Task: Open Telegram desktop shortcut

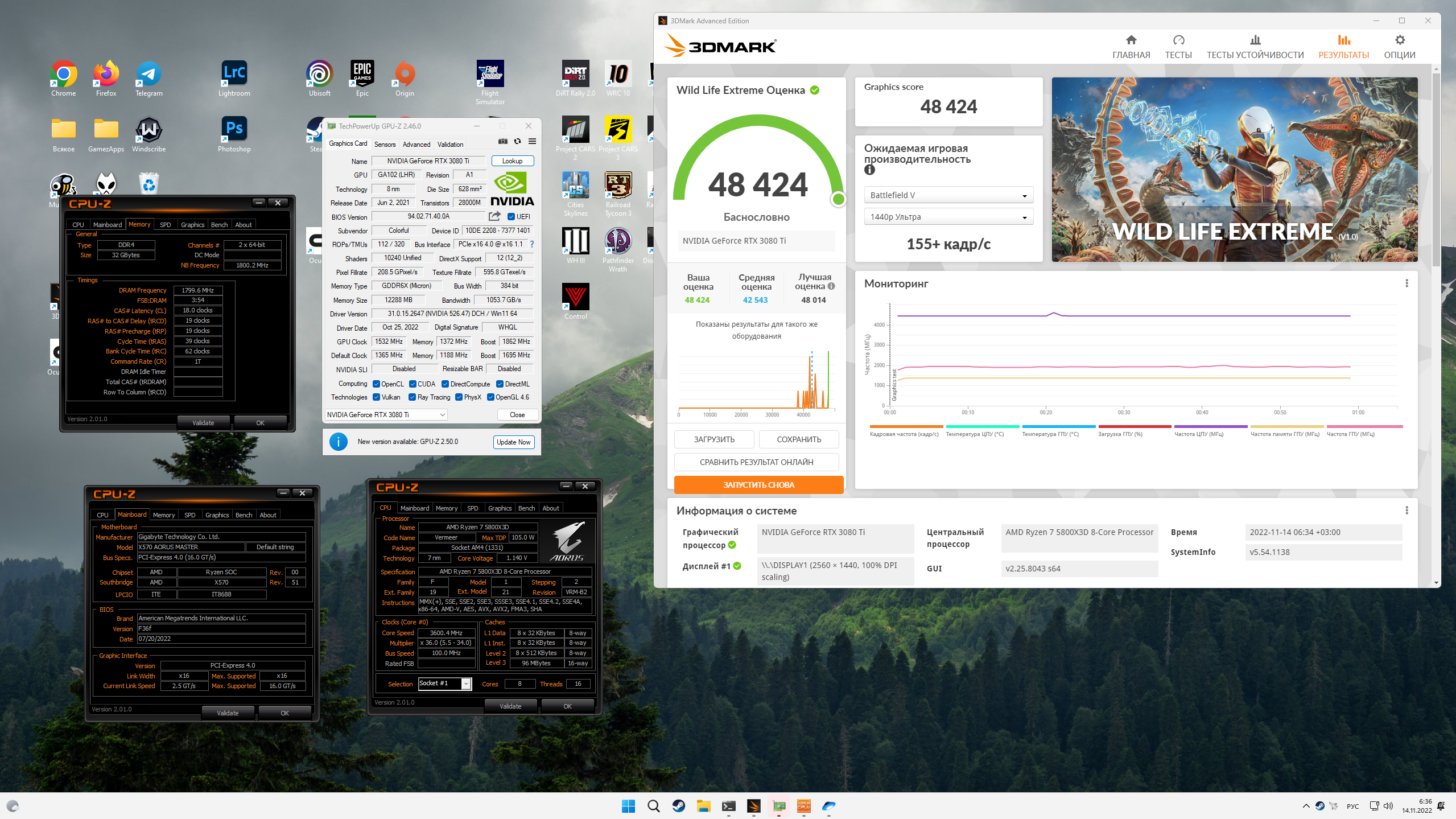Action: pyautogui.click(x=149, y=79)
